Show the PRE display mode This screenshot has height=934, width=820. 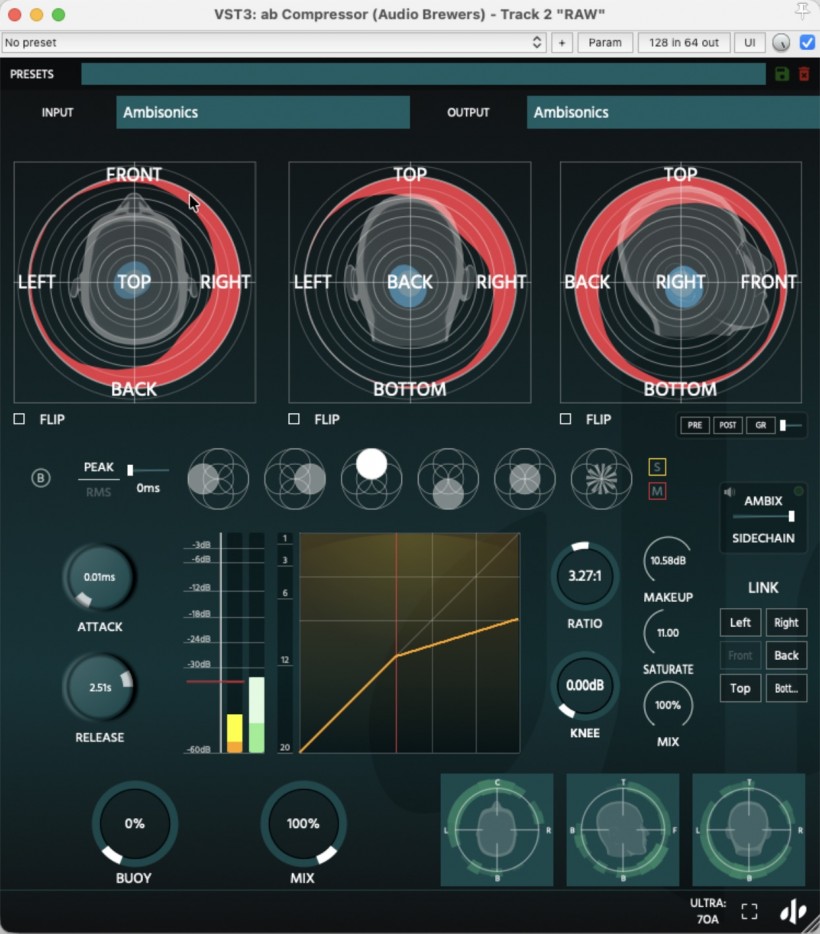click(694, 425)
